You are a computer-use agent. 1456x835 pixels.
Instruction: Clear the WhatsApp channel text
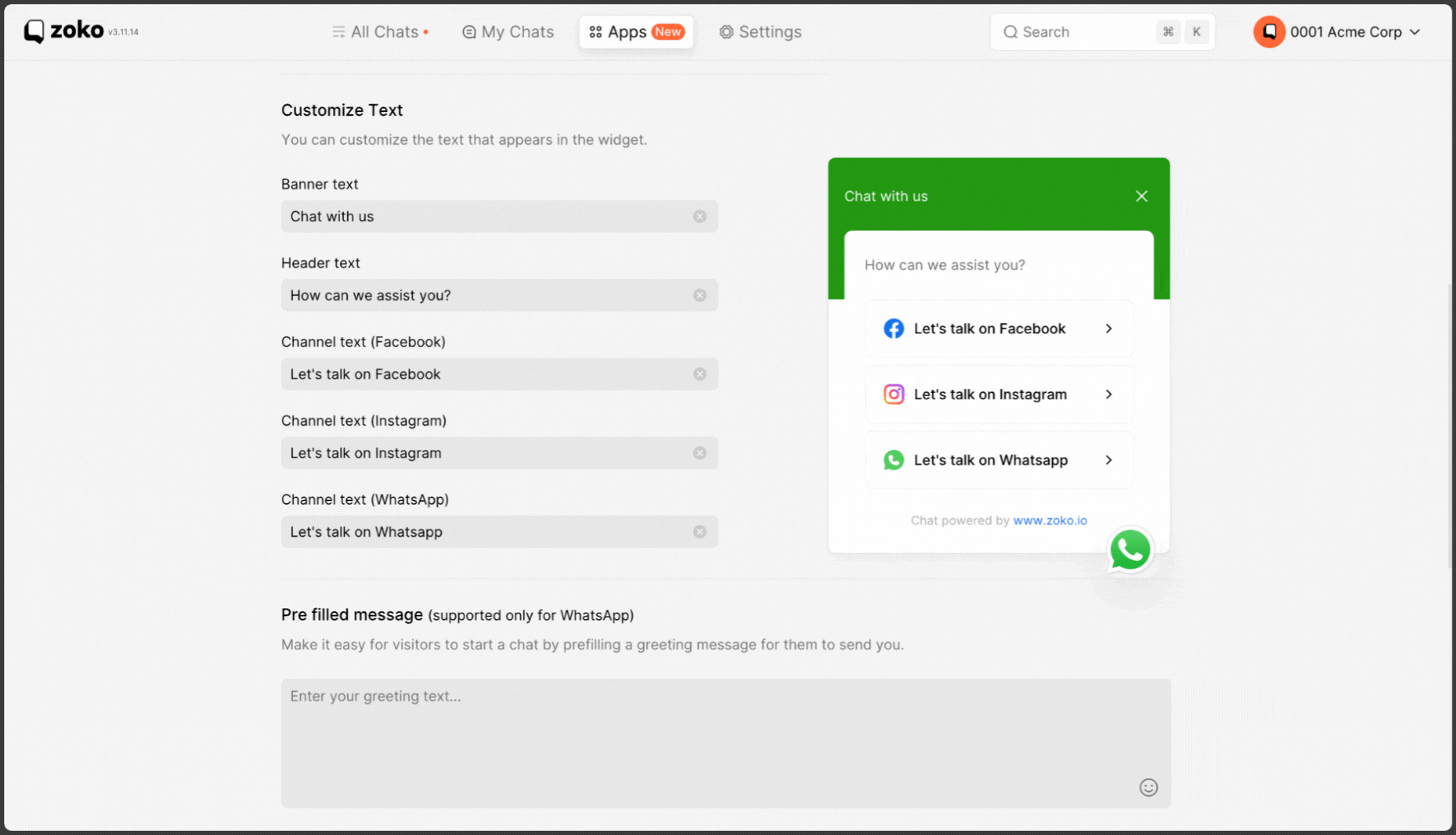click(700, 532)
